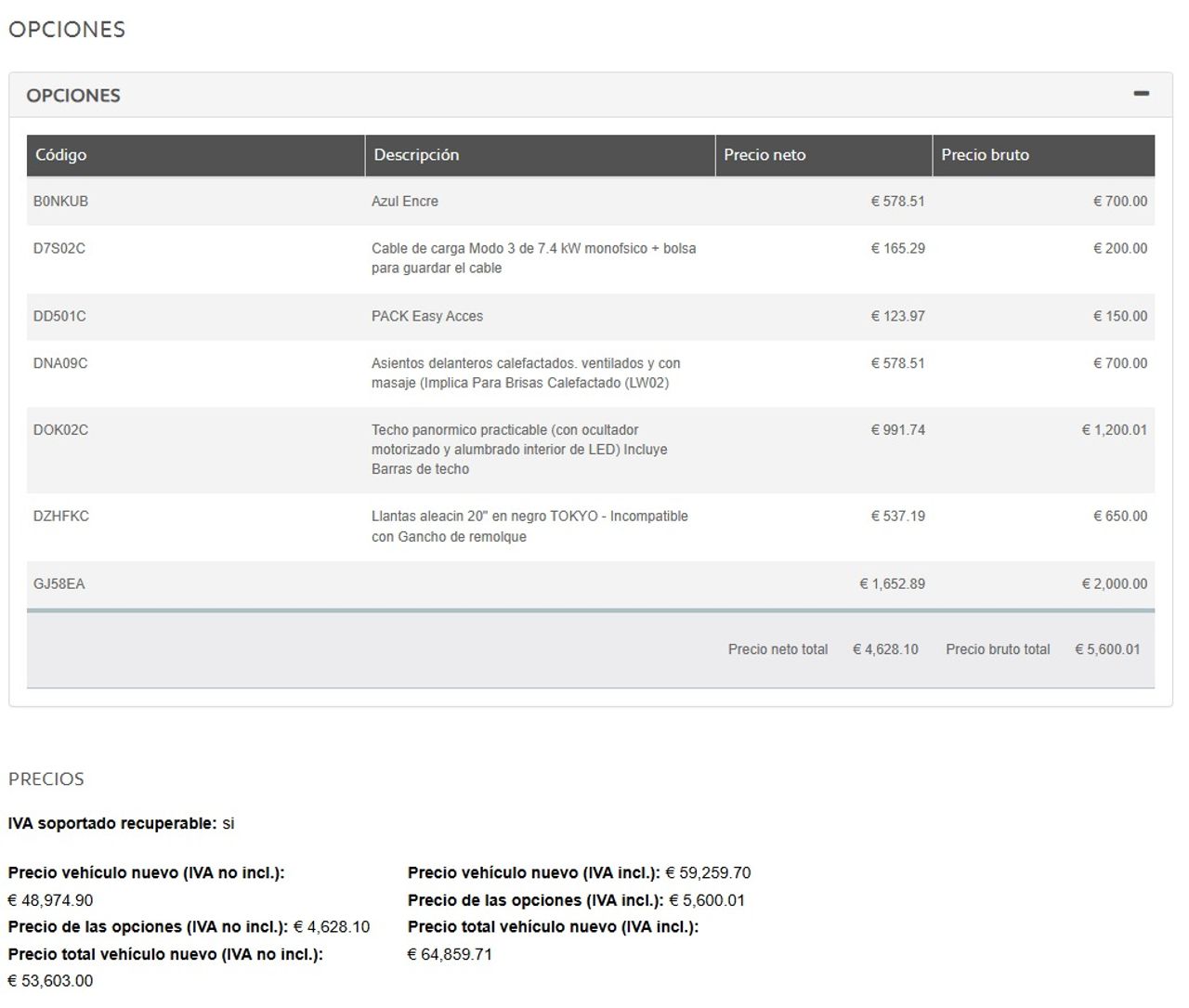This screenshot has width=1189, height=1008.
Task: Collapse the OPCIONES panel with minus icon
Action: pyautogui.click(x=1141, y=94)
